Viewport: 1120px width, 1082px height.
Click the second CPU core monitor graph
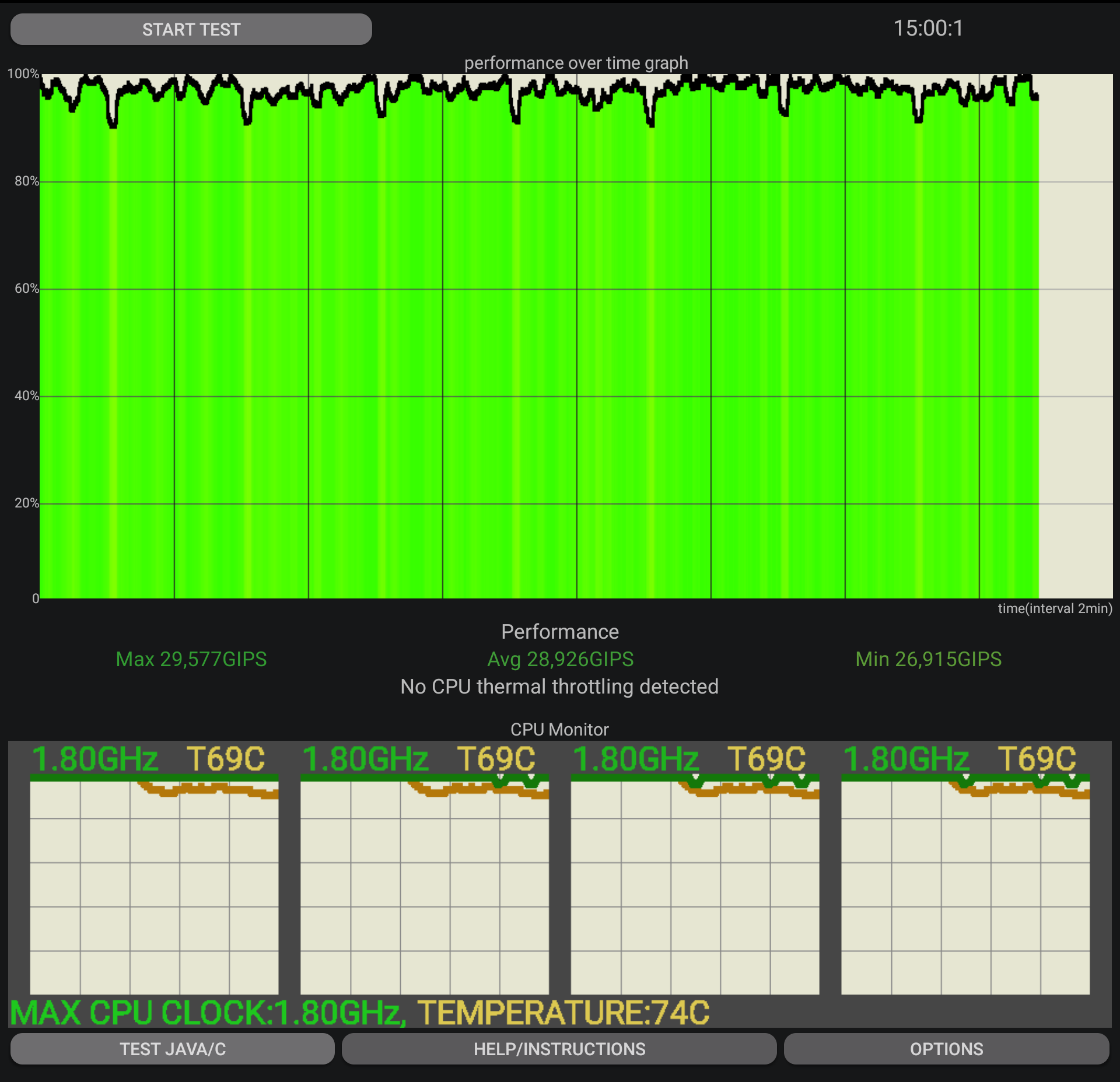424,887
